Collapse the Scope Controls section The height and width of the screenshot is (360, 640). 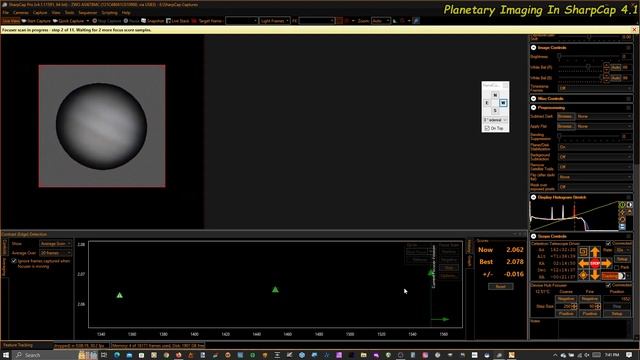coord(533,236)
